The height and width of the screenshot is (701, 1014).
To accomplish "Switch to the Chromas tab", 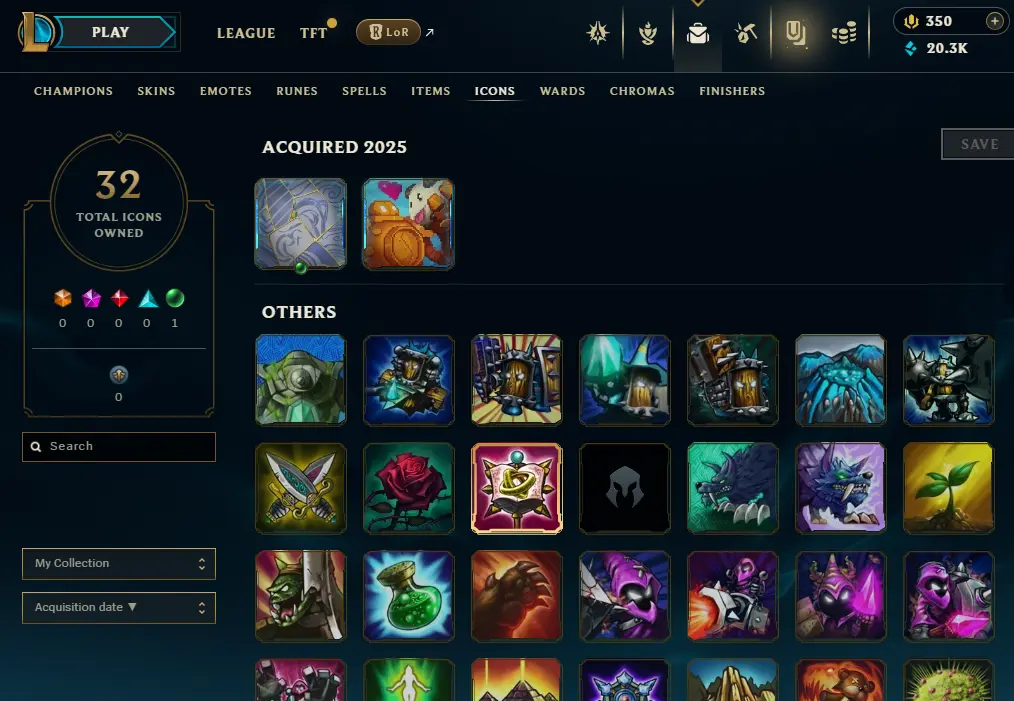I will (x=642, y=91).
